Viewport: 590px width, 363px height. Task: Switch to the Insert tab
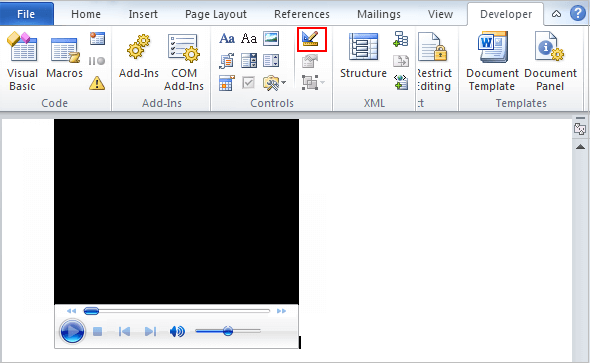[143, 14]
